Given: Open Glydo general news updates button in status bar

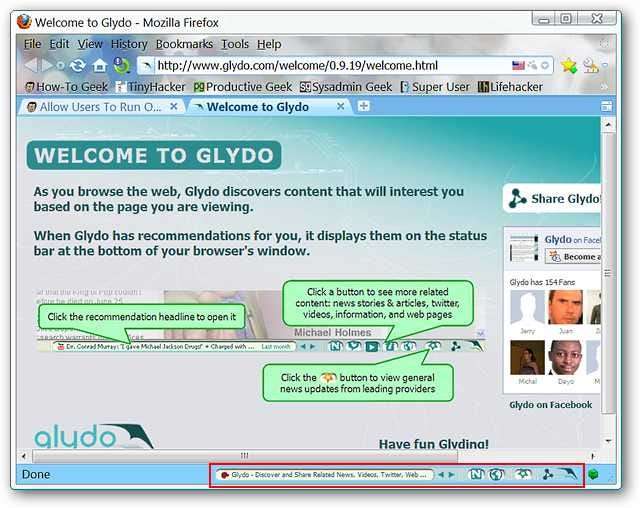Looking at the screenshot, I should [523, 474].
